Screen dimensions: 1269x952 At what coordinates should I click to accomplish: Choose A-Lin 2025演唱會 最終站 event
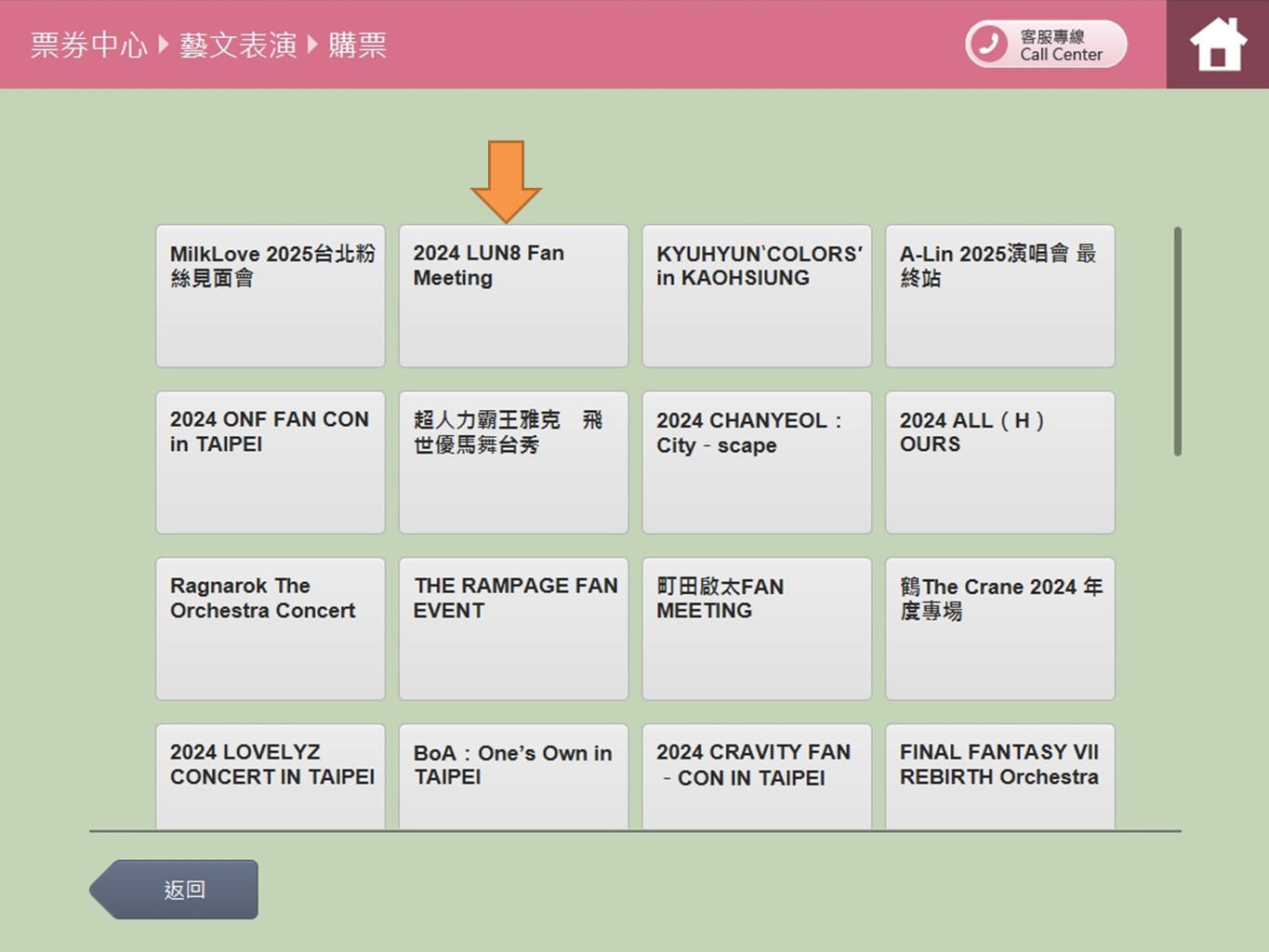point(1000,296)
